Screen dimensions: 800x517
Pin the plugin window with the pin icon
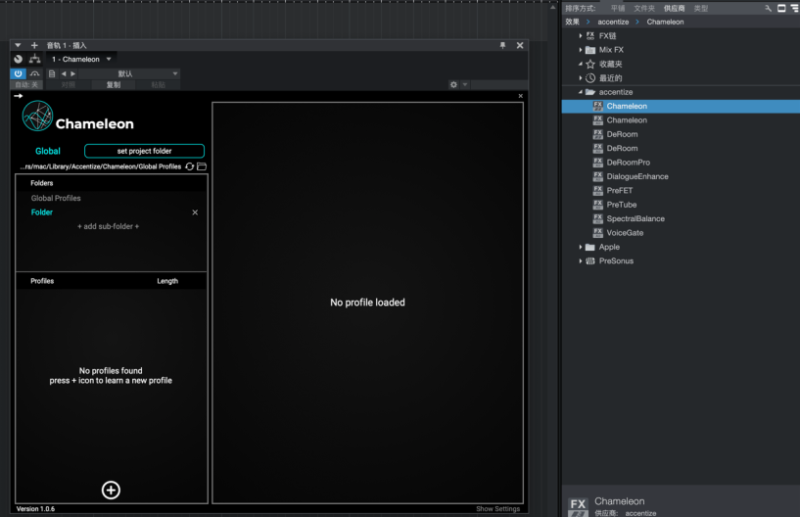click(502, 45)
